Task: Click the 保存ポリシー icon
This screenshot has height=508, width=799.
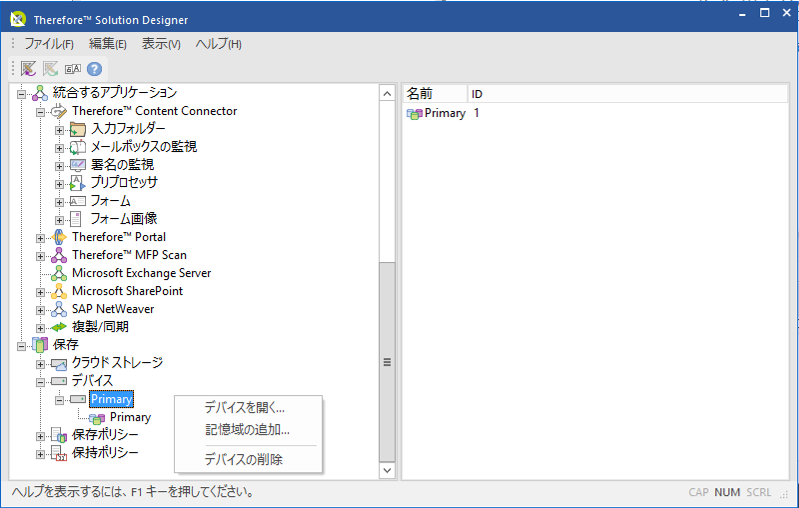Action: coord(59,435)
